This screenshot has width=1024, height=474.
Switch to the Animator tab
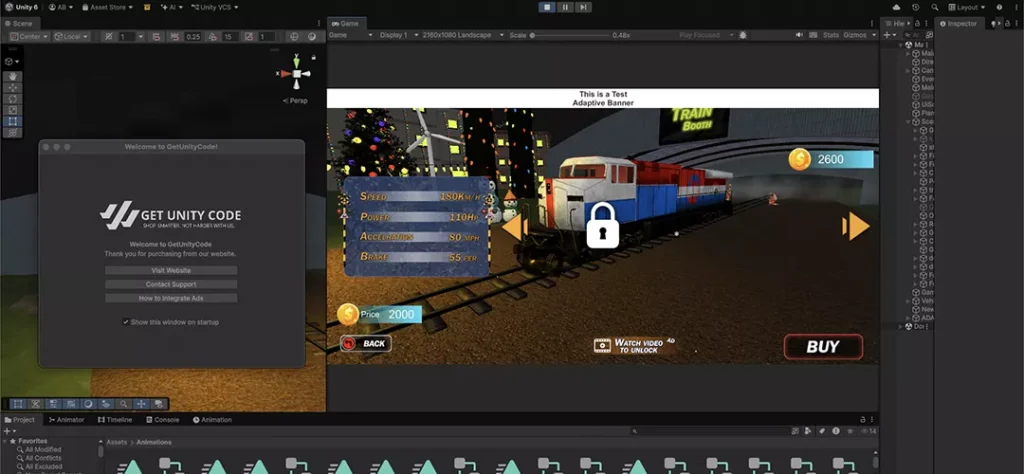pyautogui.click(x=67, y=420)
